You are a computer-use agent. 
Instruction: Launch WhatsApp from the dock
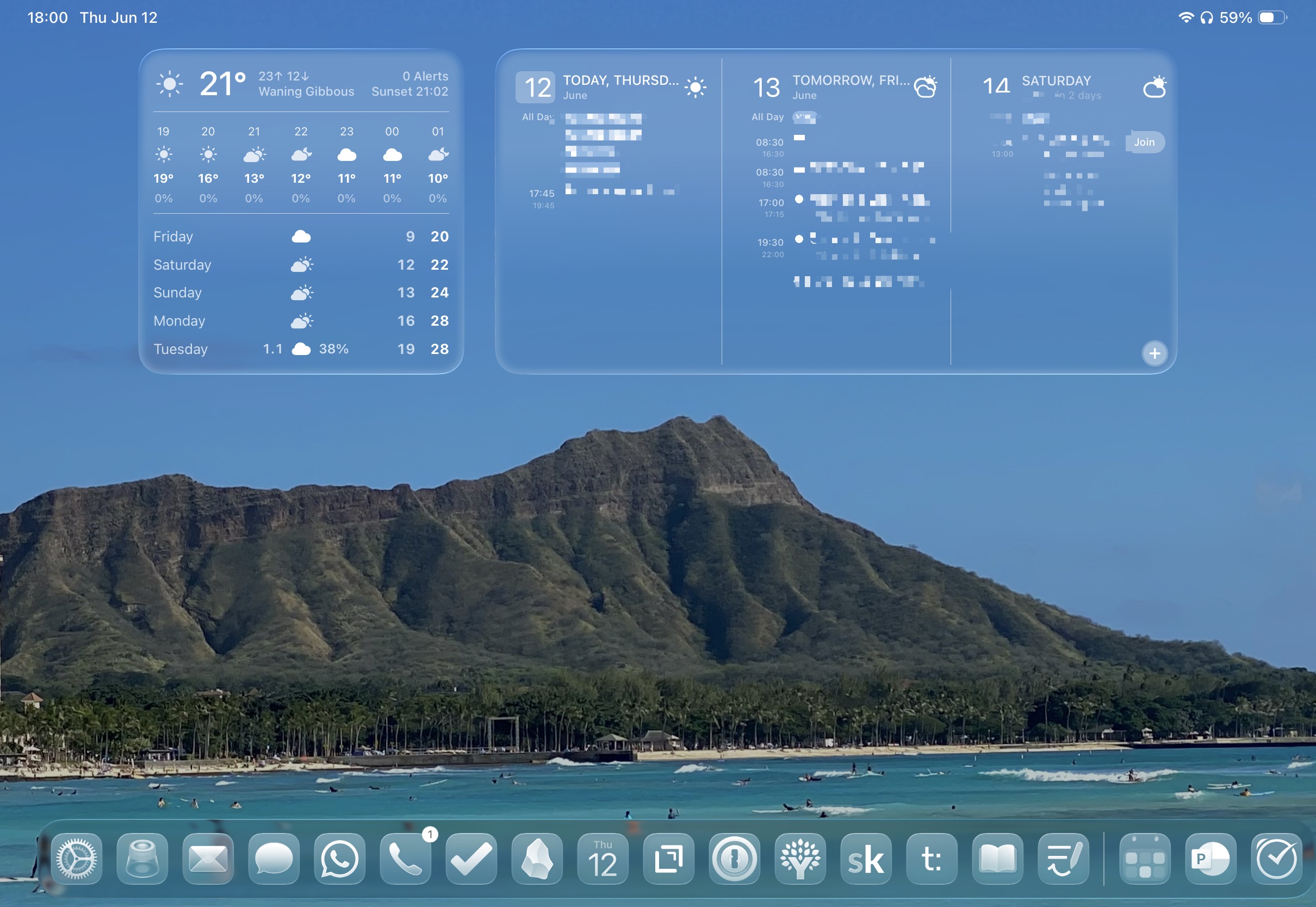[x=339, y=858]
